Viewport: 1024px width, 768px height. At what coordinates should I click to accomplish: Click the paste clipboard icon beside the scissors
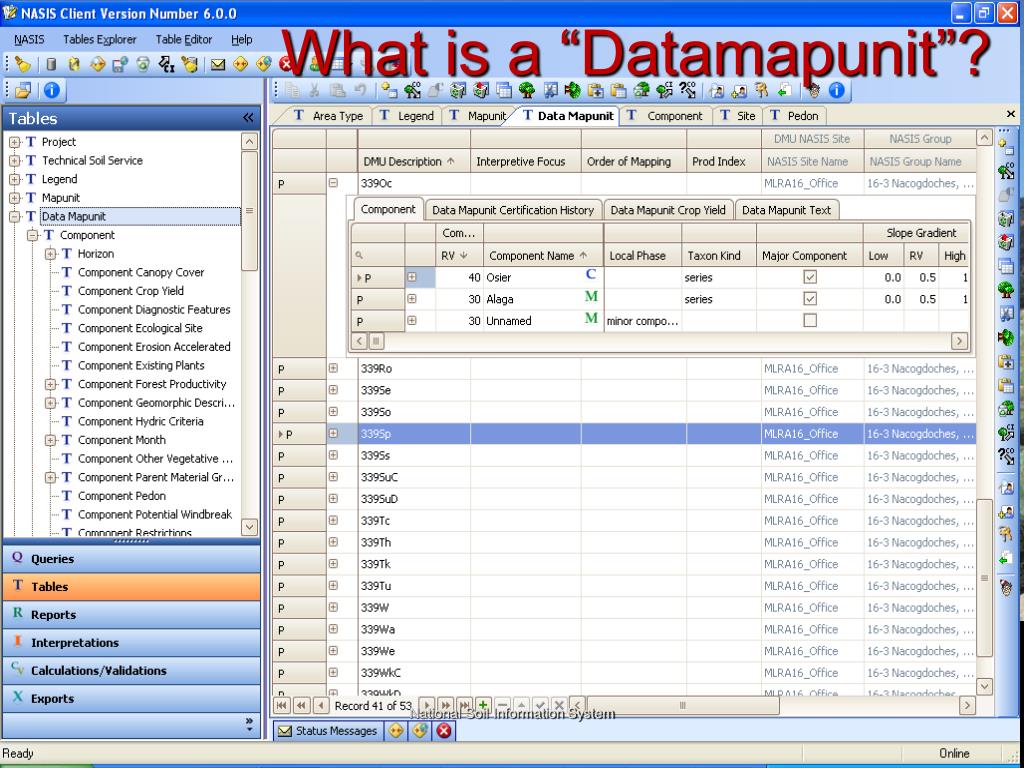(338, 90)
